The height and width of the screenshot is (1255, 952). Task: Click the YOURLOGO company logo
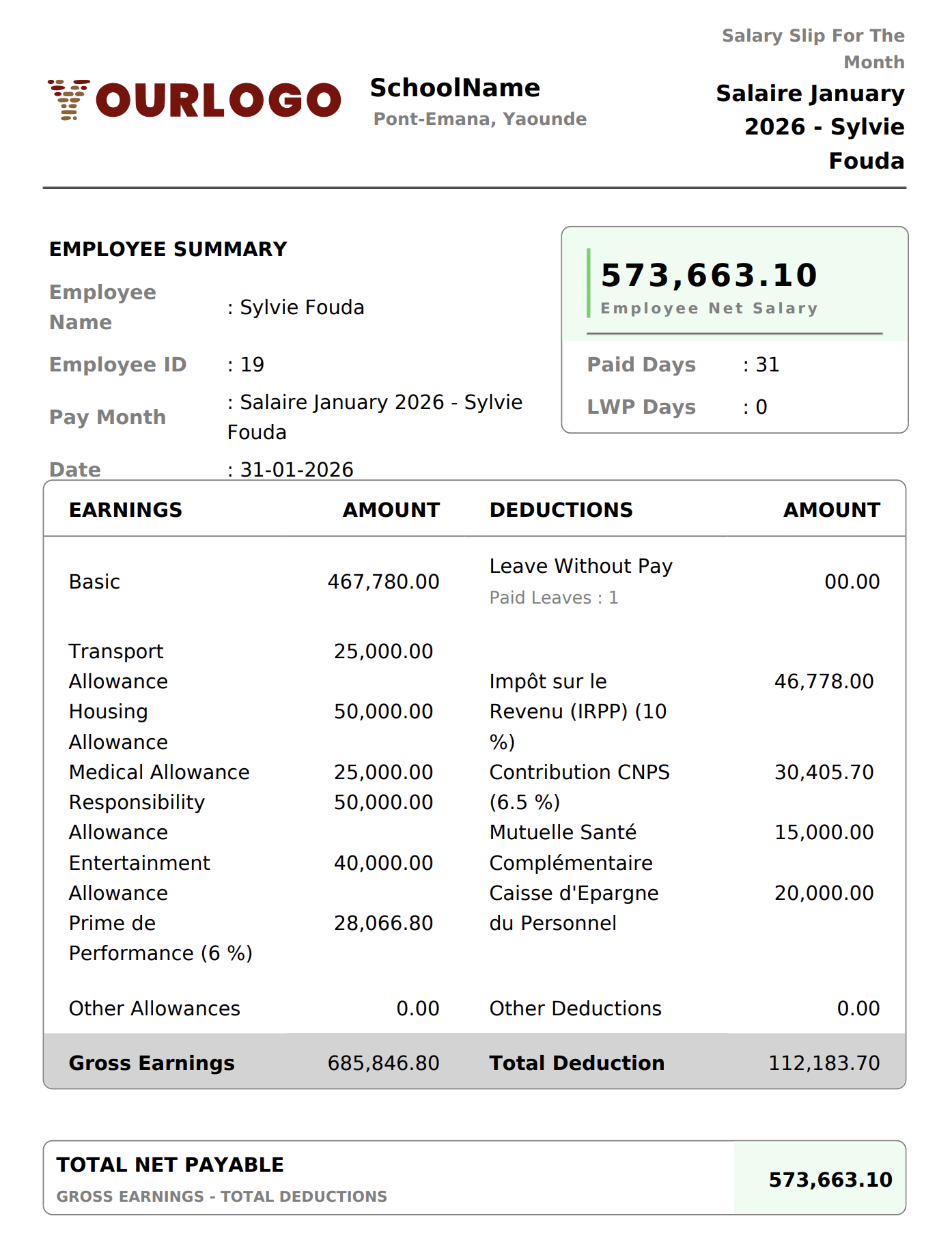(x=194, y=100)
